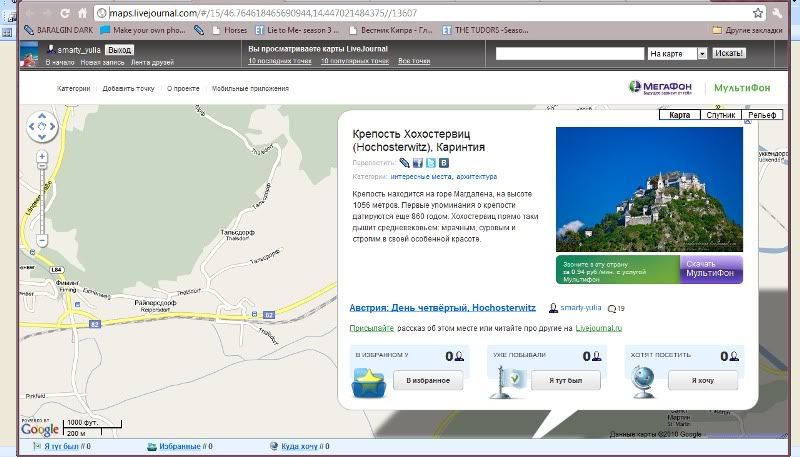
Task: Open the 'На карте' search scope dropdown
Action: [677, 54]
